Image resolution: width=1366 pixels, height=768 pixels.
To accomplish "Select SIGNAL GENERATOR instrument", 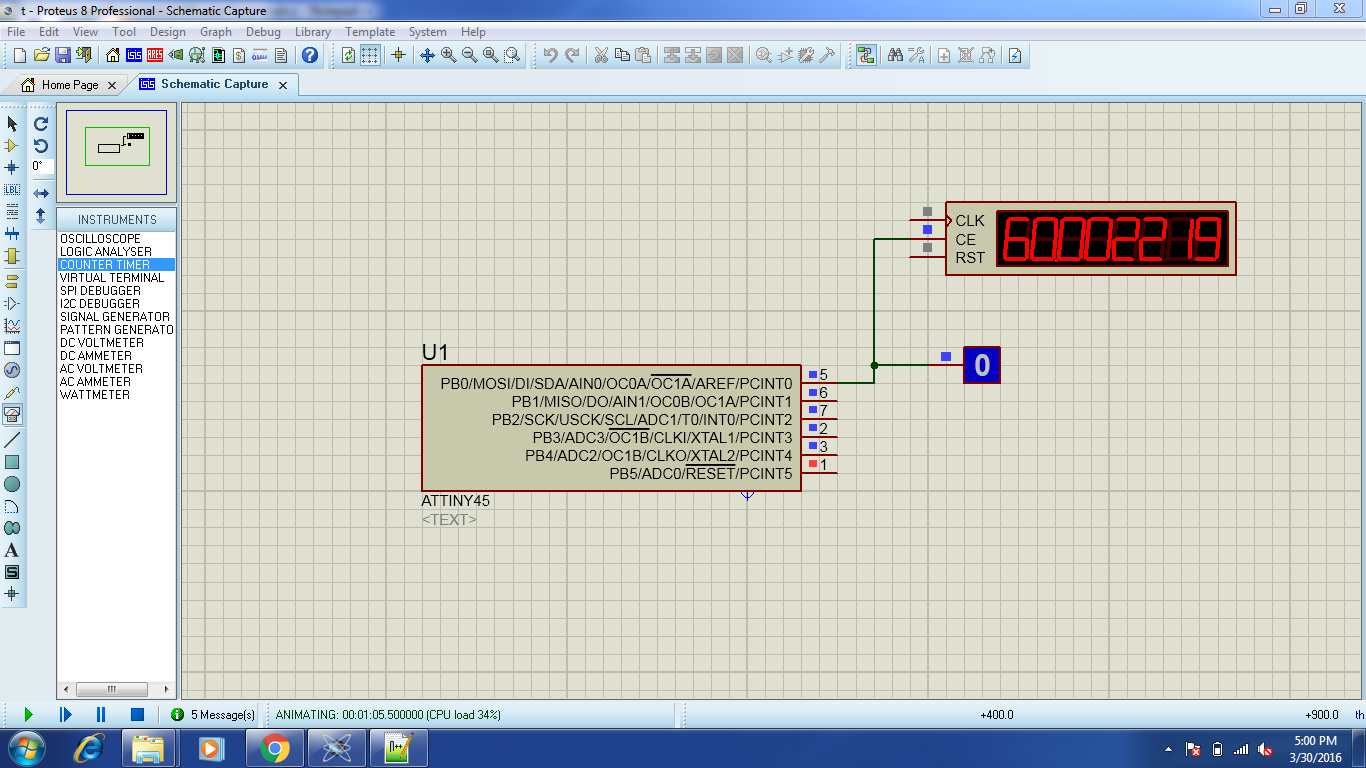I will tap(116, 317).
